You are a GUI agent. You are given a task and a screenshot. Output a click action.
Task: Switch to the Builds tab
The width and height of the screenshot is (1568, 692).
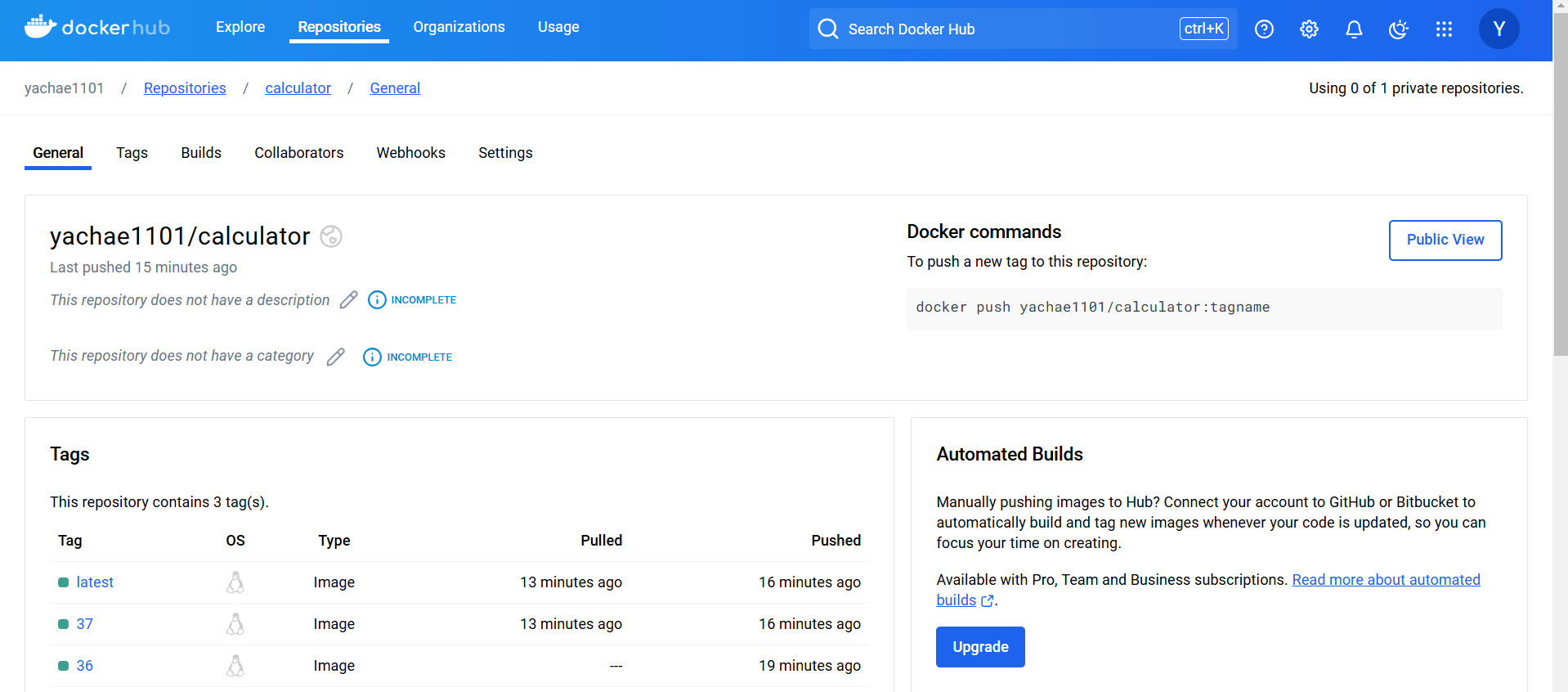(201, 153)
